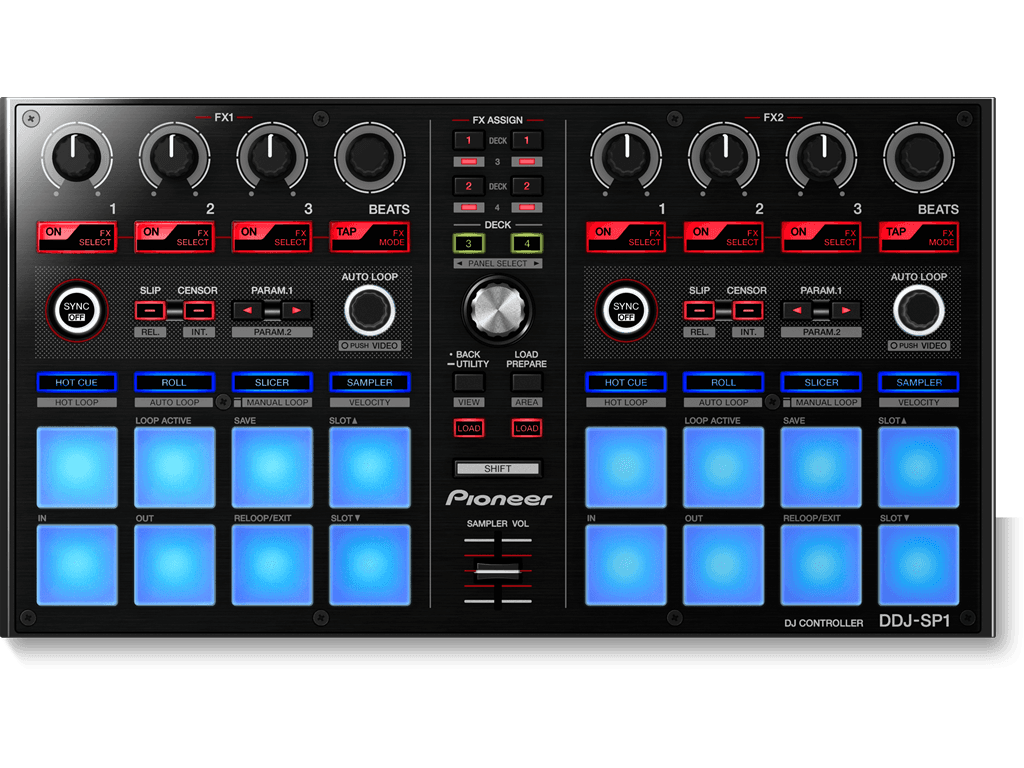The height and width of the screenshot is (768, 1024).
Task: Hit right deck SAVE pad
Action: [822, 467]
